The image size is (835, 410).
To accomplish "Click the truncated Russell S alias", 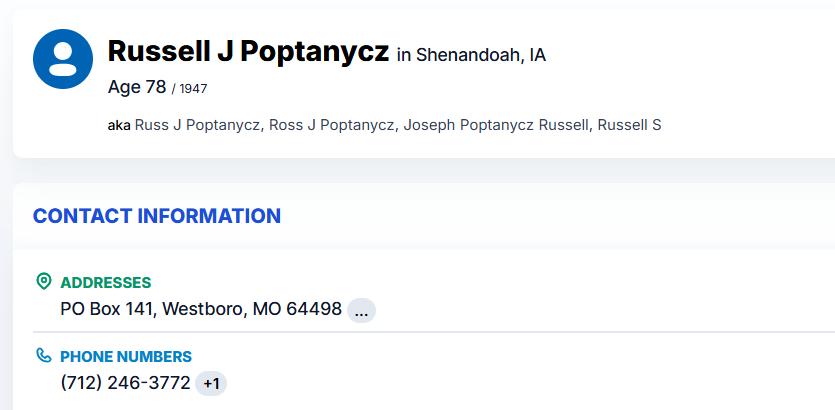I will click(x=629, y=125).
